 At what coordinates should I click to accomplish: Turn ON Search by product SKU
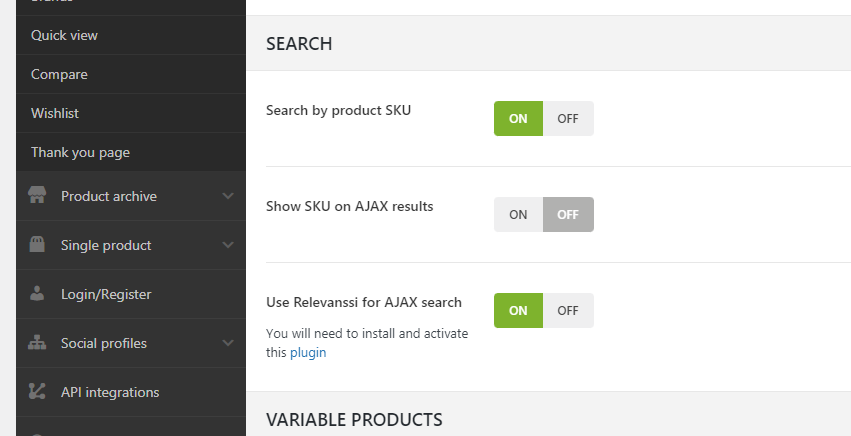[x=518, y=118]
